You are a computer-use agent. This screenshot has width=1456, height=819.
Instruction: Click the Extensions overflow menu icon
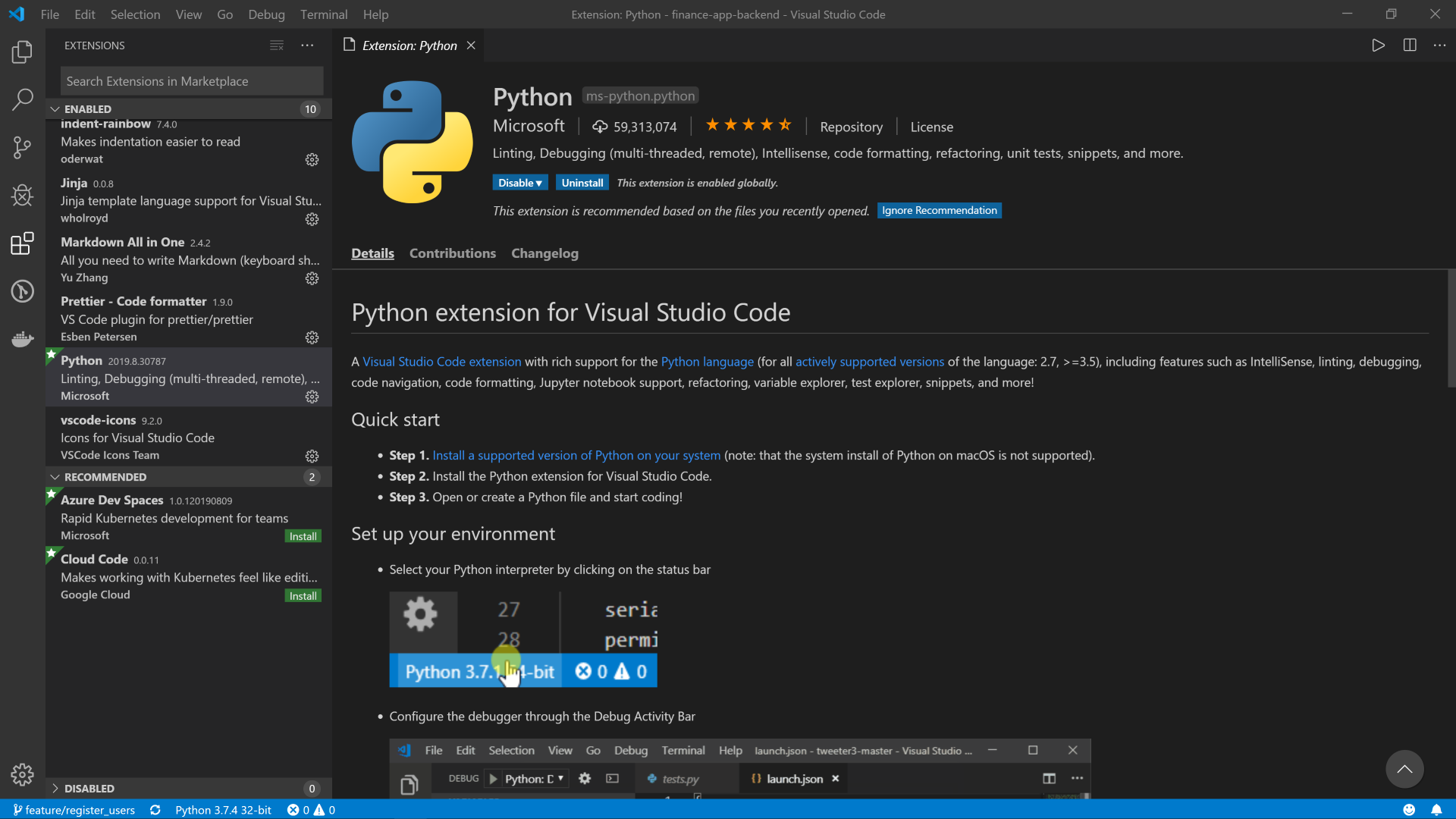click(x=308, y=45)
